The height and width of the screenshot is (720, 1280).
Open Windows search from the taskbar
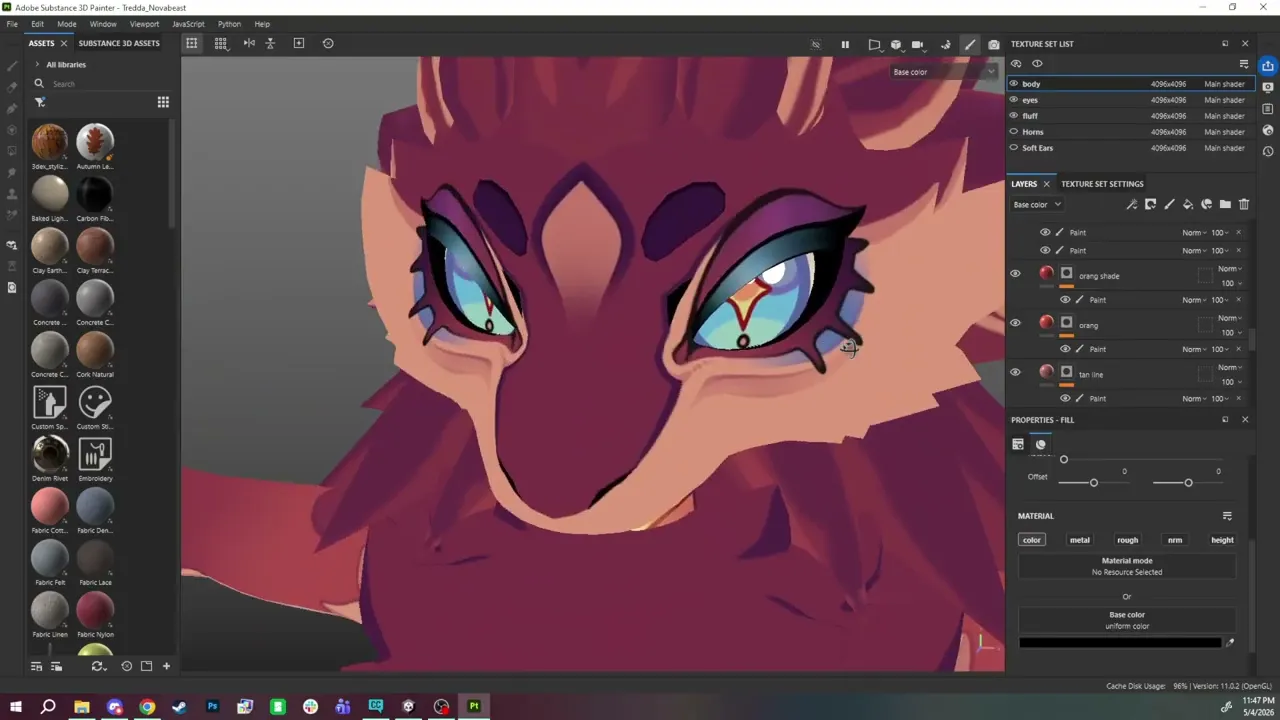click(48, 707)
